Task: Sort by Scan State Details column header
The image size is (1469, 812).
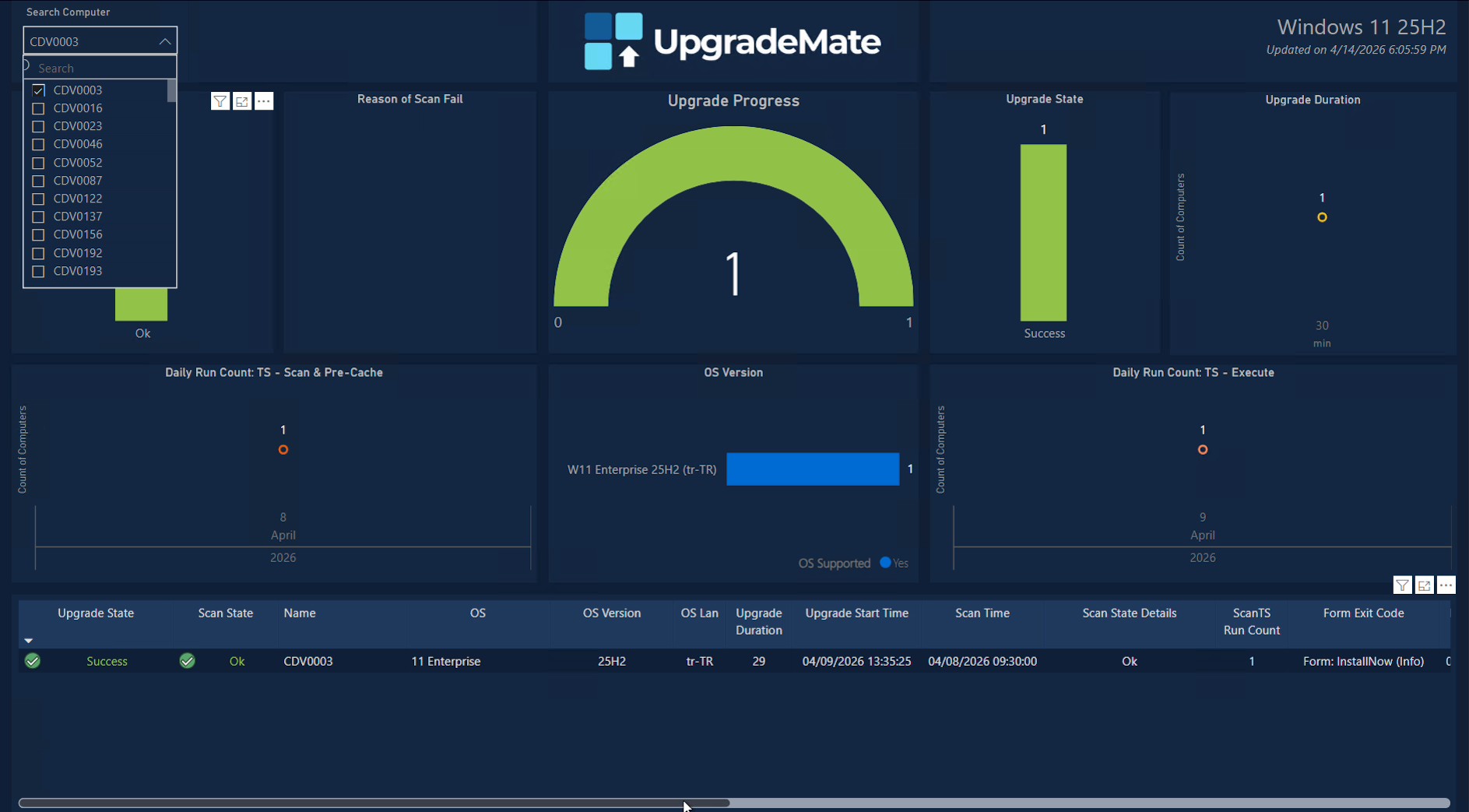Action: [1130, 613]
